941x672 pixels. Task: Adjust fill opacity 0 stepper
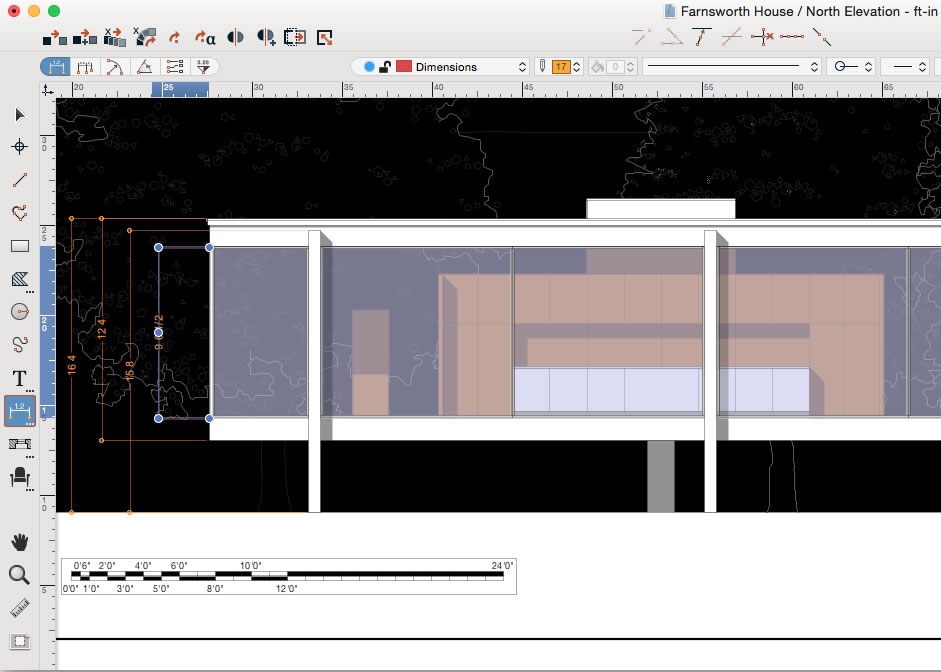click(631, 67)
